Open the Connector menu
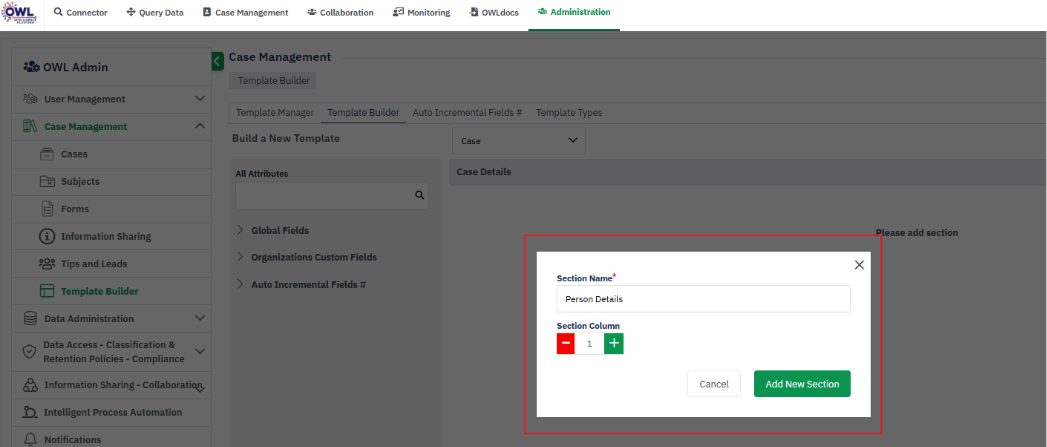Viewport: 1047px width, 447px height. tap(80, 12)
